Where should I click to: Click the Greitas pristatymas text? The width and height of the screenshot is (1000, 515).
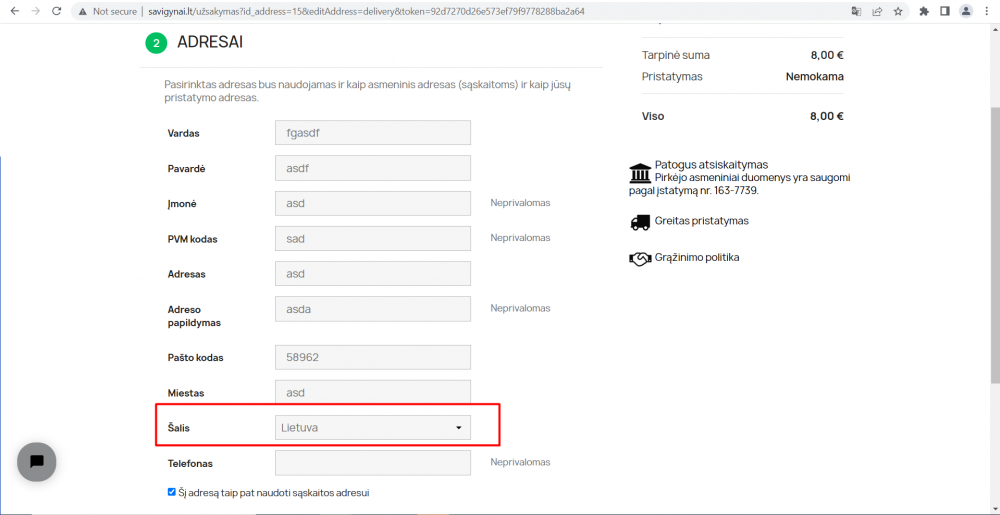coord(702,221)
